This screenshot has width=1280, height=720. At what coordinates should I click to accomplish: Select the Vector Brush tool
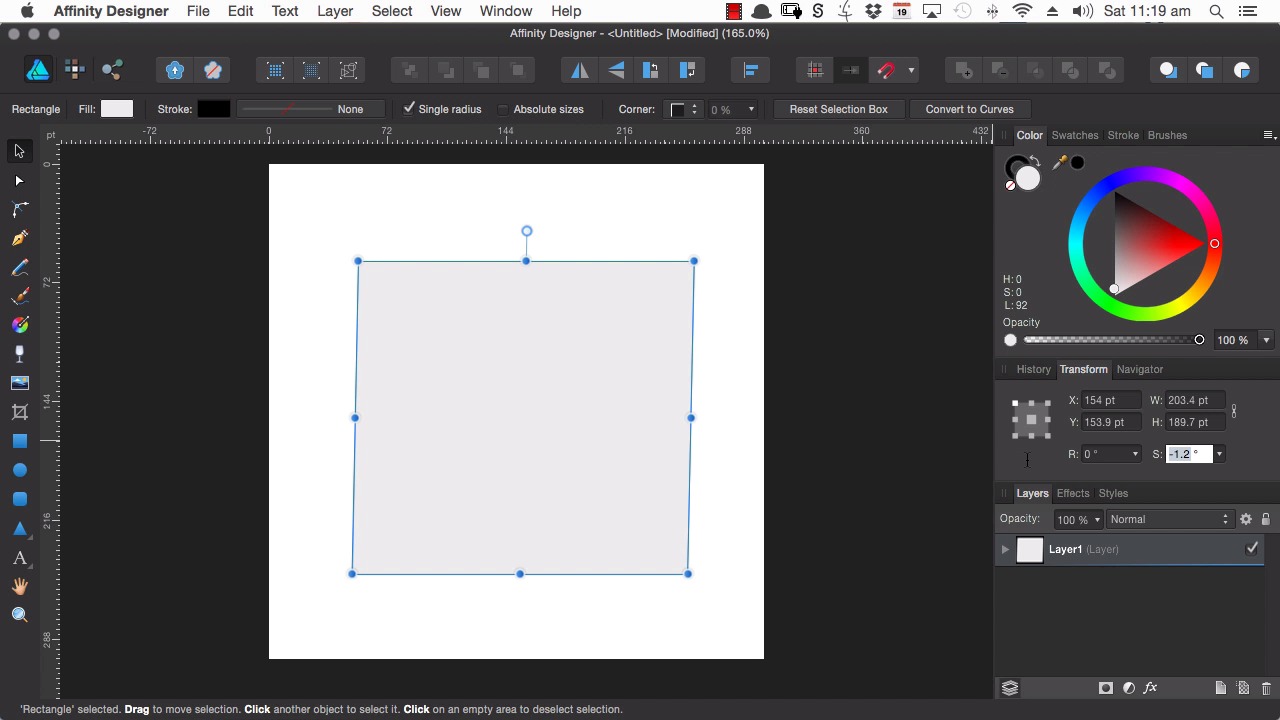19,297
